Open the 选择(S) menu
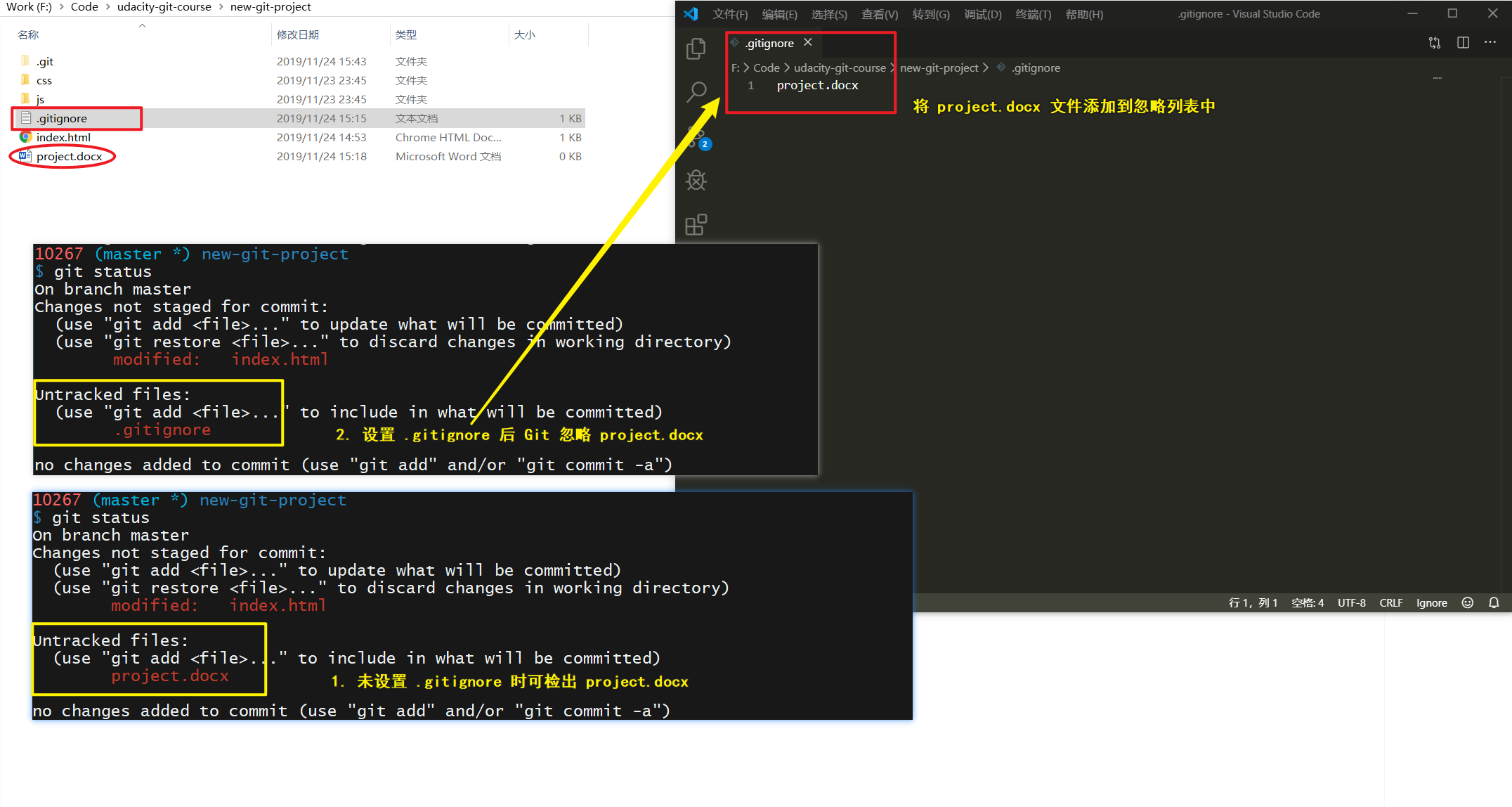 pyautogui.click(x=829, y=14)
